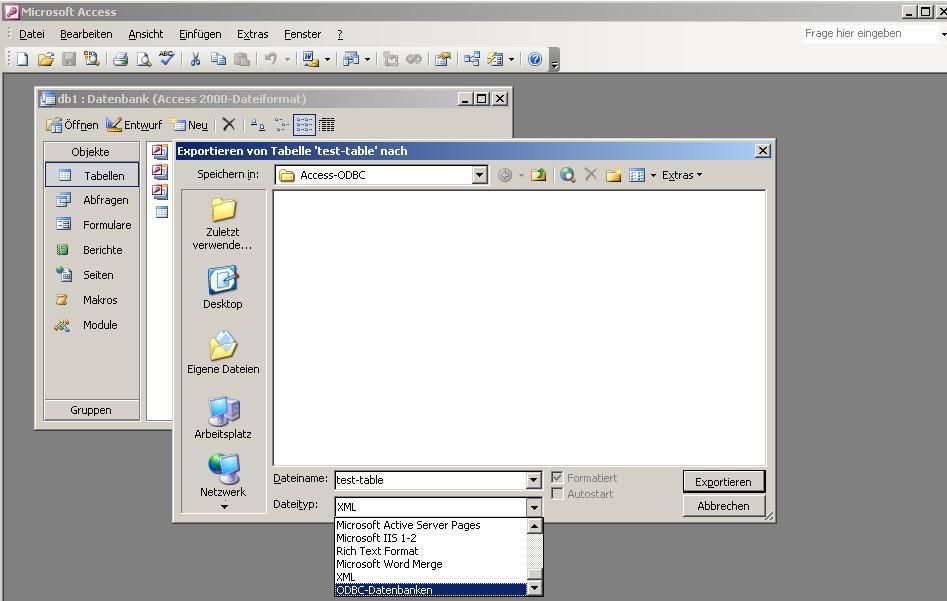Expand Analyze dropdown arrow in toolbar
Screen dimensions: 947x601
(367, 59)
